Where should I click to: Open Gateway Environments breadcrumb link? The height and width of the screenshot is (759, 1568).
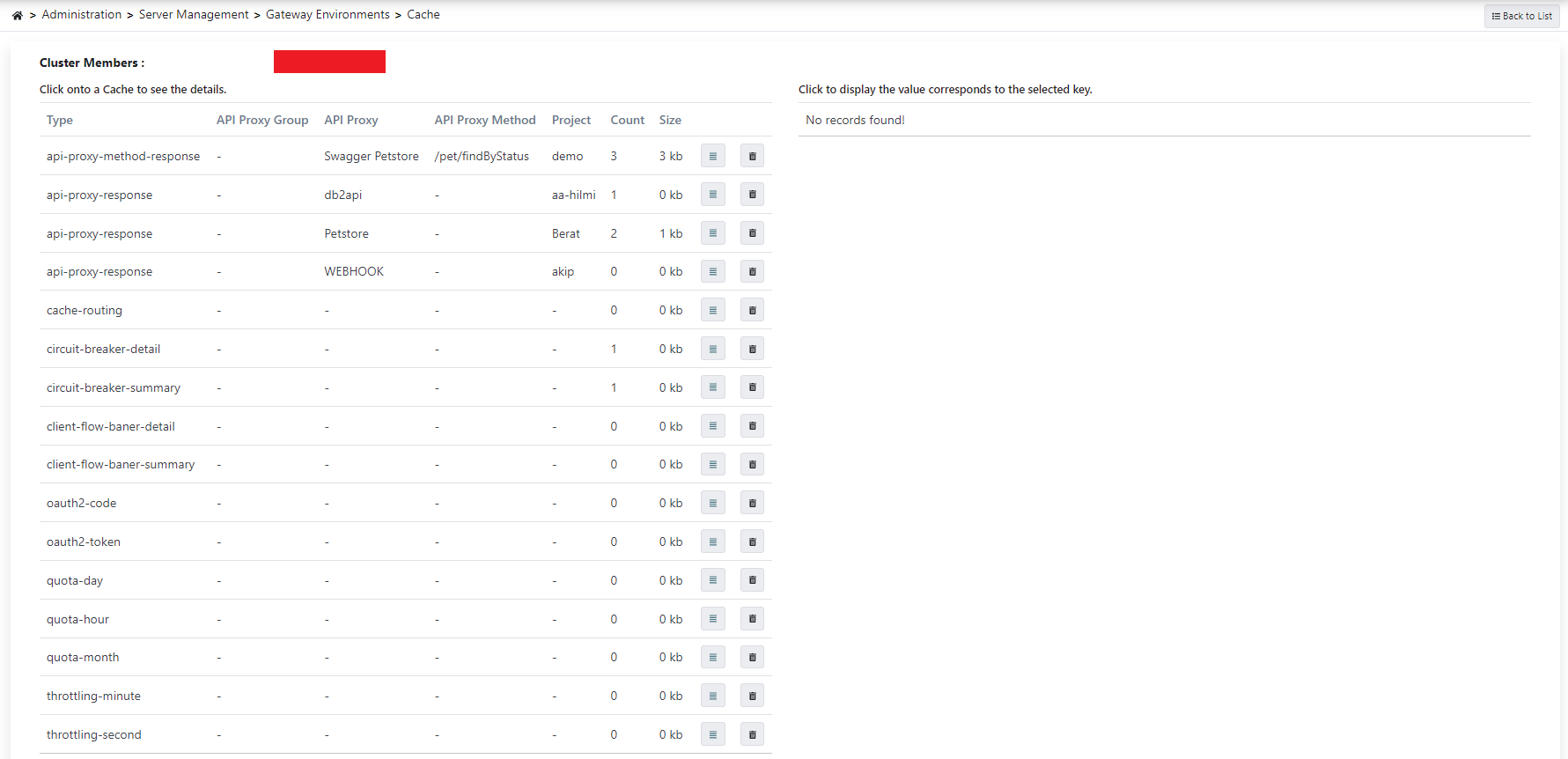(x=328, y=15)
